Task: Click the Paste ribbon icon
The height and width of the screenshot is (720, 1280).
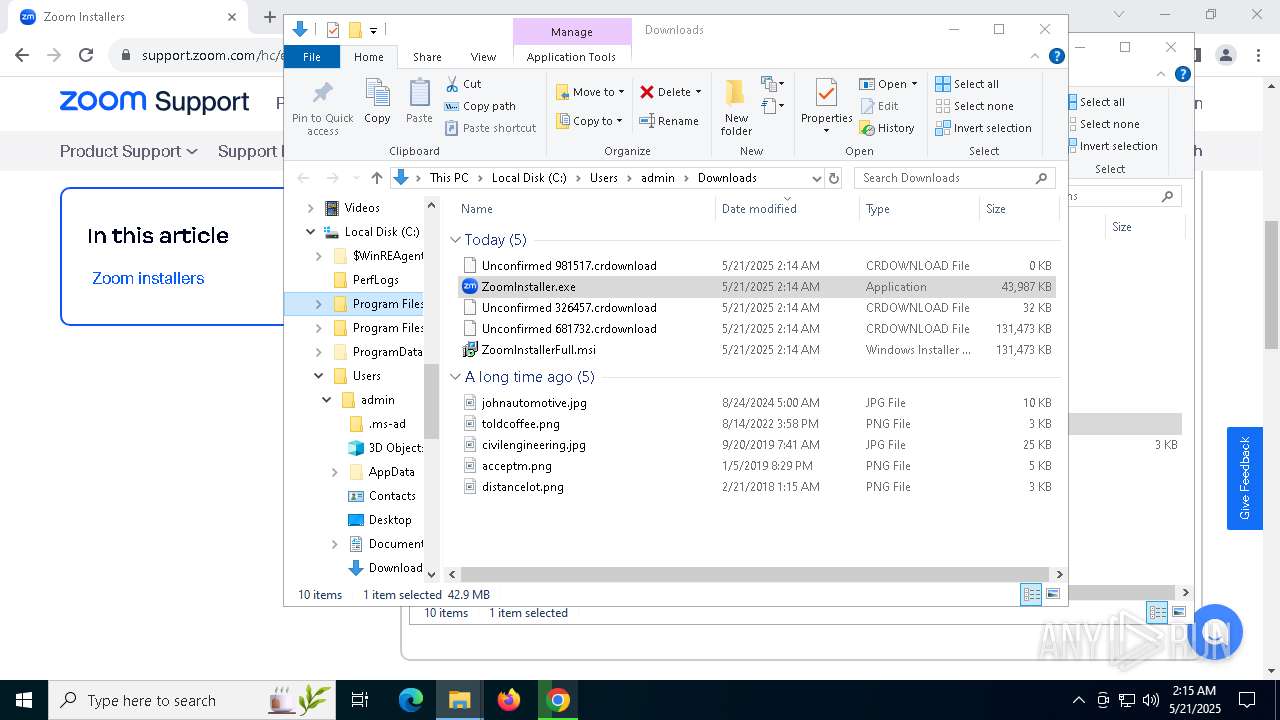Action: (419, 101)
